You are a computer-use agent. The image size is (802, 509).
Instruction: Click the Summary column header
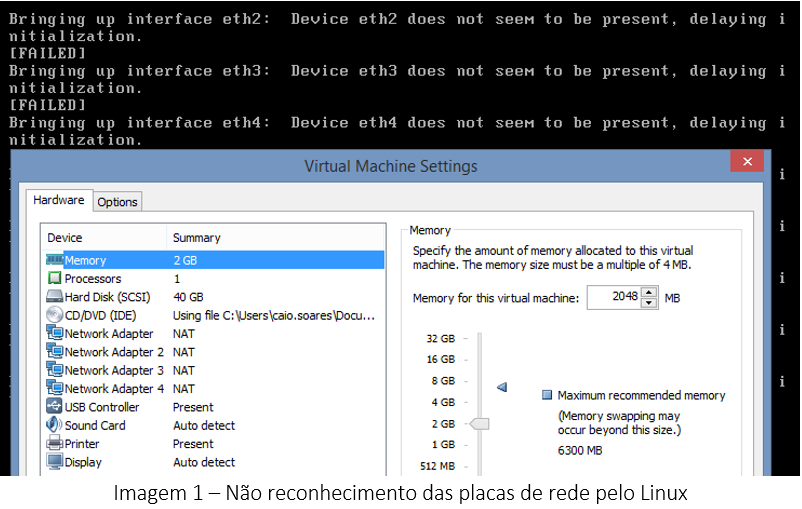tap(197, 238)
